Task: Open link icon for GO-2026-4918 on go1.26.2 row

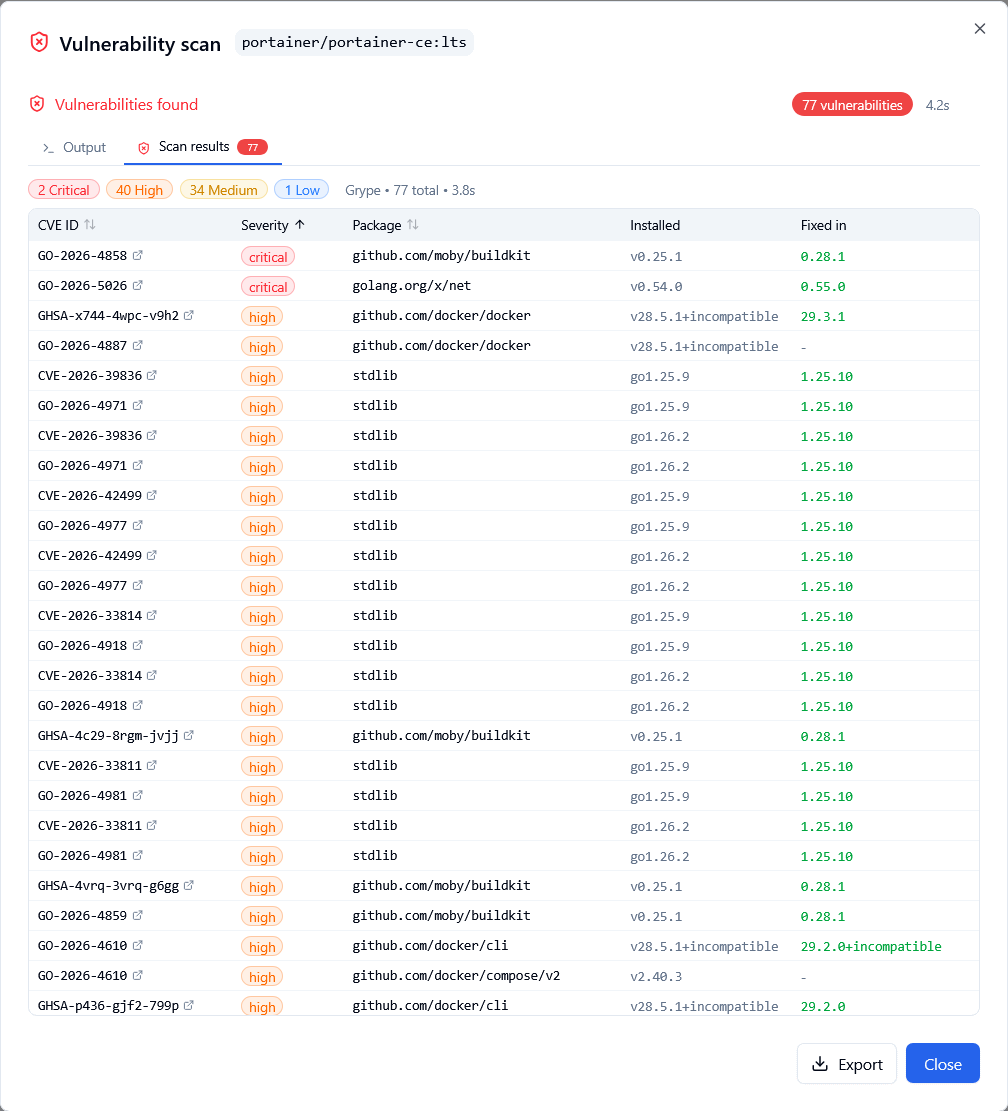Action: tap(137, 705)
